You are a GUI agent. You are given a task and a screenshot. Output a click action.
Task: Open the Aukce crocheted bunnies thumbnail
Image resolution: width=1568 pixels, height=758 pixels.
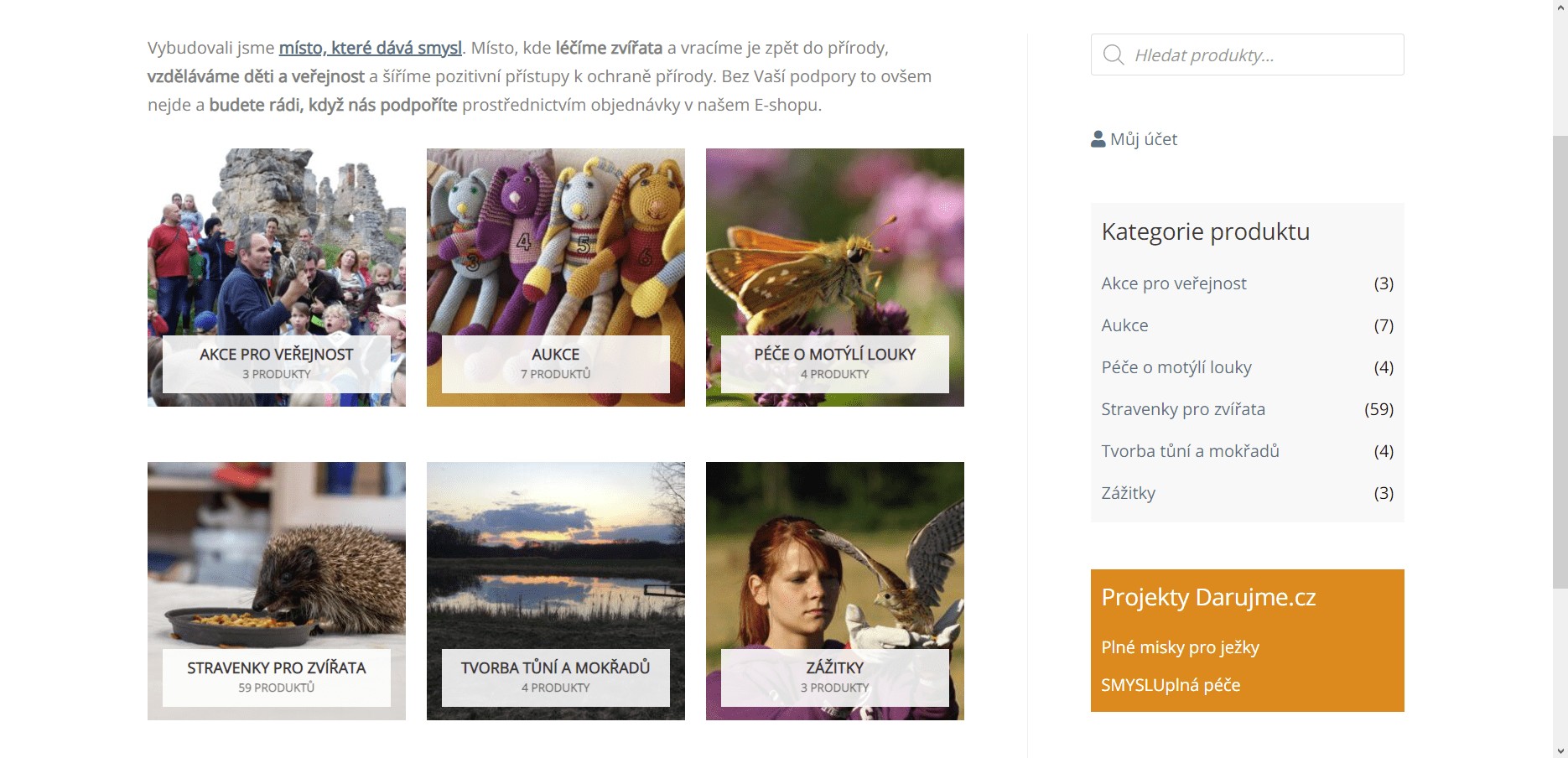pyautogui.click(x=556, y=278)
